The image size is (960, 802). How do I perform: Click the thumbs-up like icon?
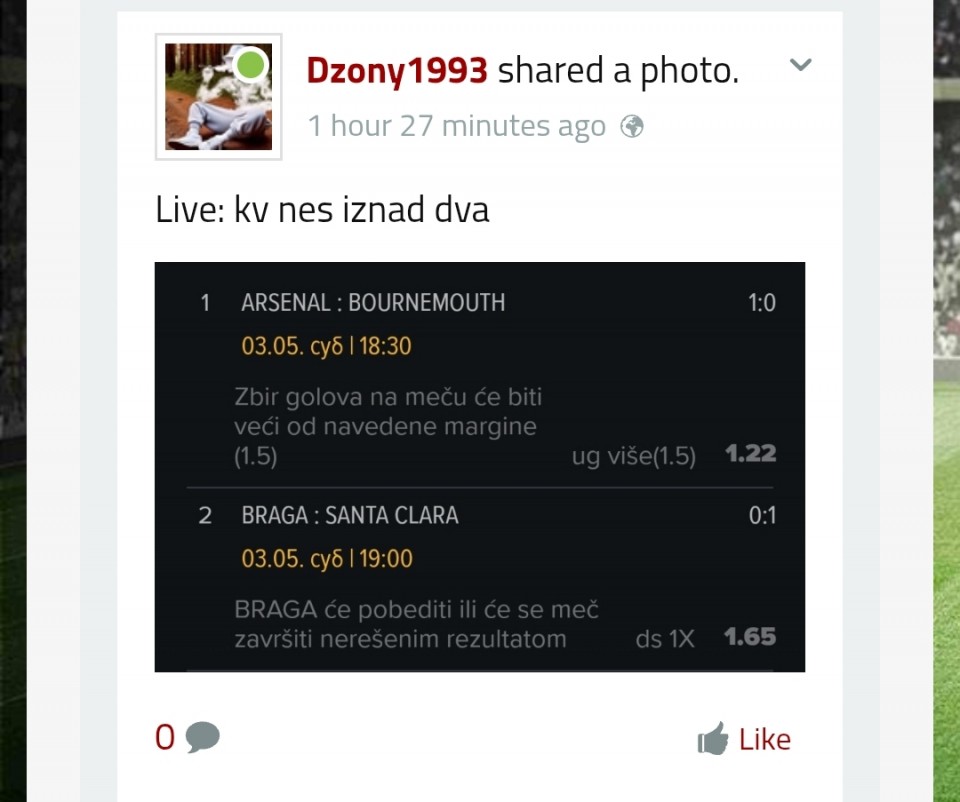pyautogui.click(x=713, y=738)
